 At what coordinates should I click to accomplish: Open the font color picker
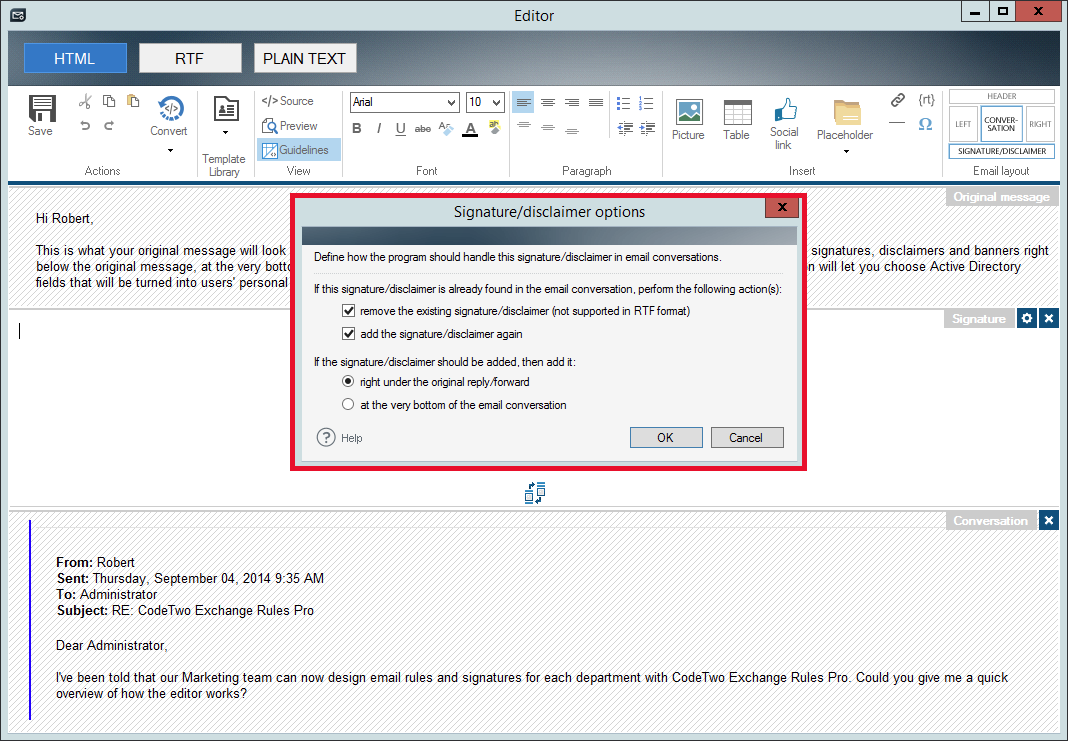[x=470, y=128]
